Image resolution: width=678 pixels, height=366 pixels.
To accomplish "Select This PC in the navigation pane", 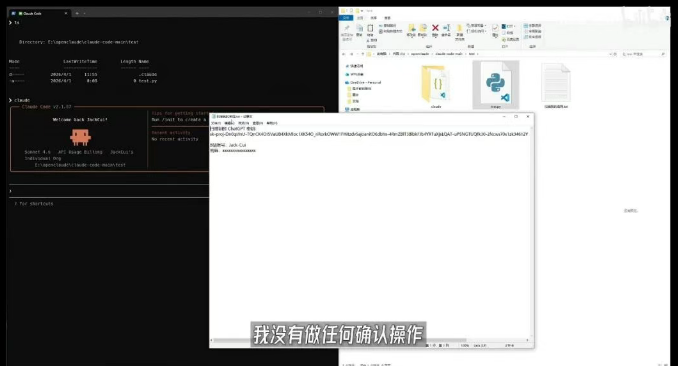I will click(x=353, y=109).
